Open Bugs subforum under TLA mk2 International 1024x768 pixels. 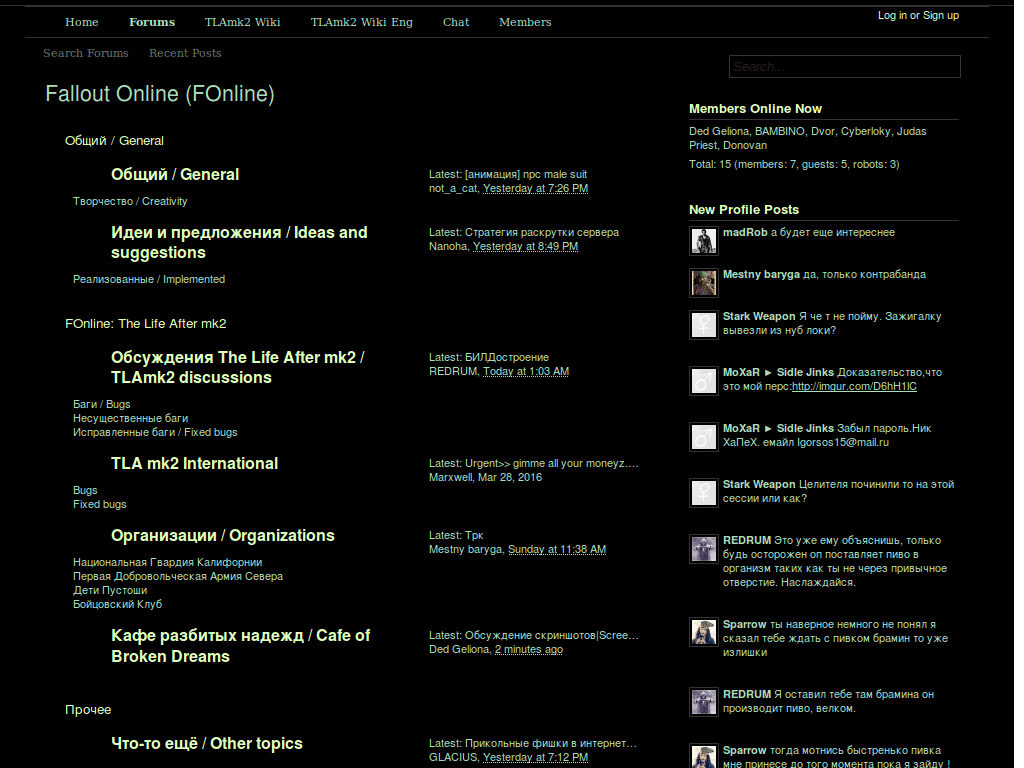click(x=85, y=490)
